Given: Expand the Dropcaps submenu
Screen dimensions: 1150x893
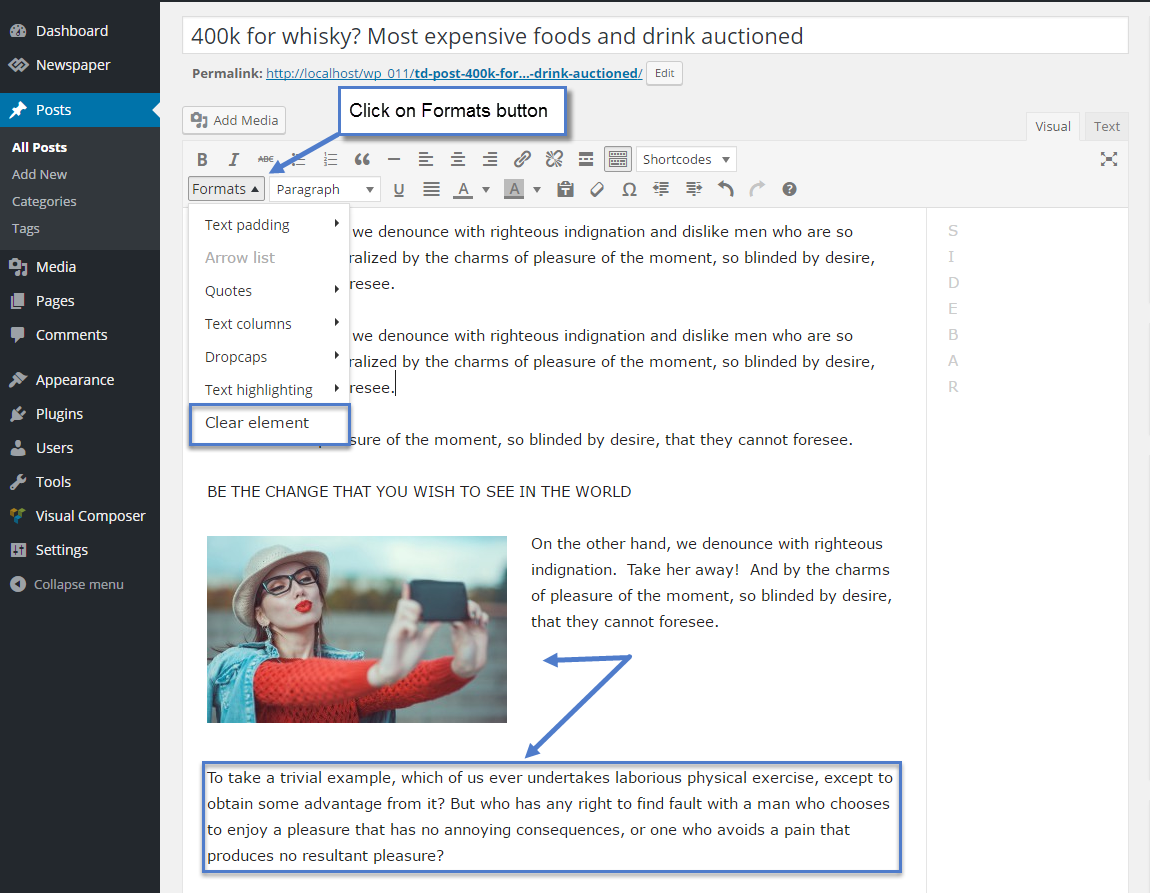Looking at the screenshot, I should coord(269,356).
